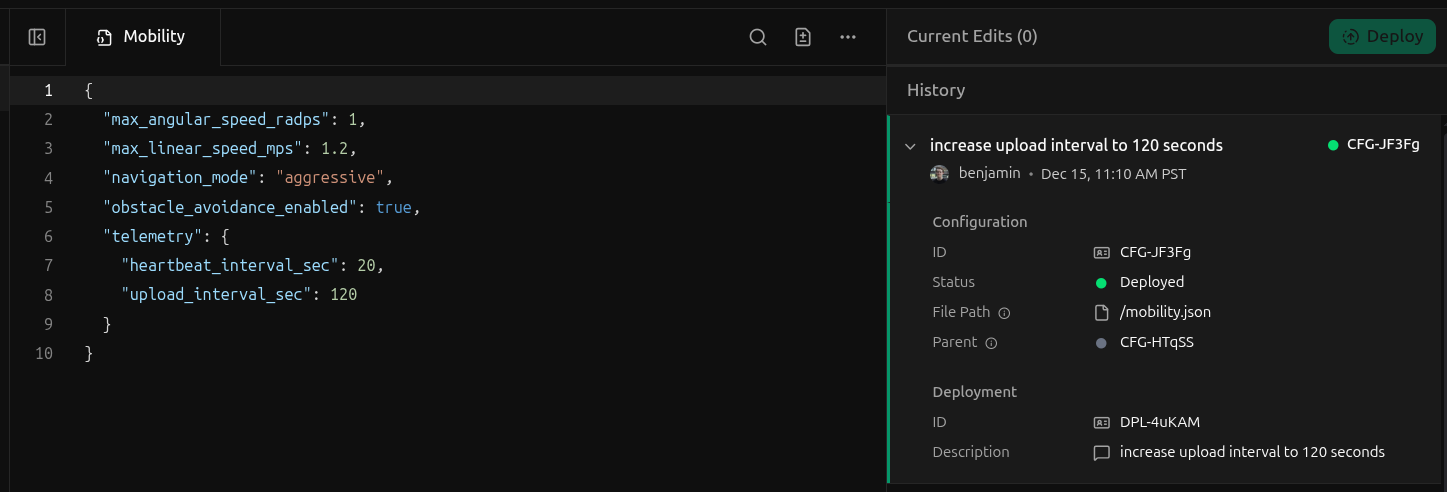Select the Current Edits (0) header

pos(971,37)
